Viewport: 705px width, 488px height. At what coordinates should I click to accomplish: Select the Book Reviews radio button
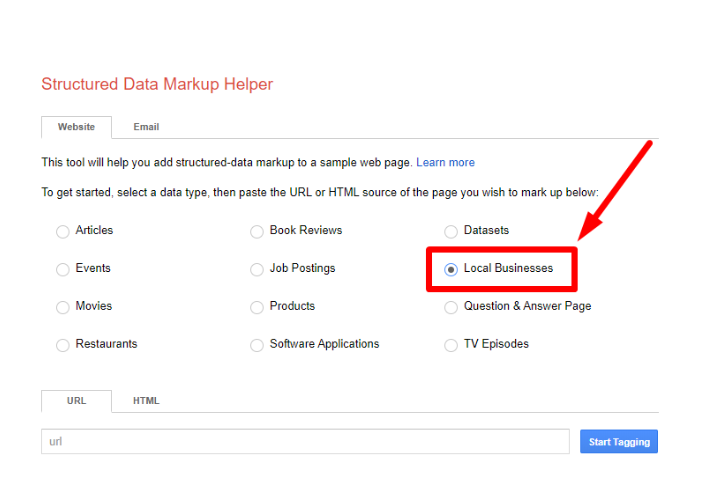coord(257,232)
